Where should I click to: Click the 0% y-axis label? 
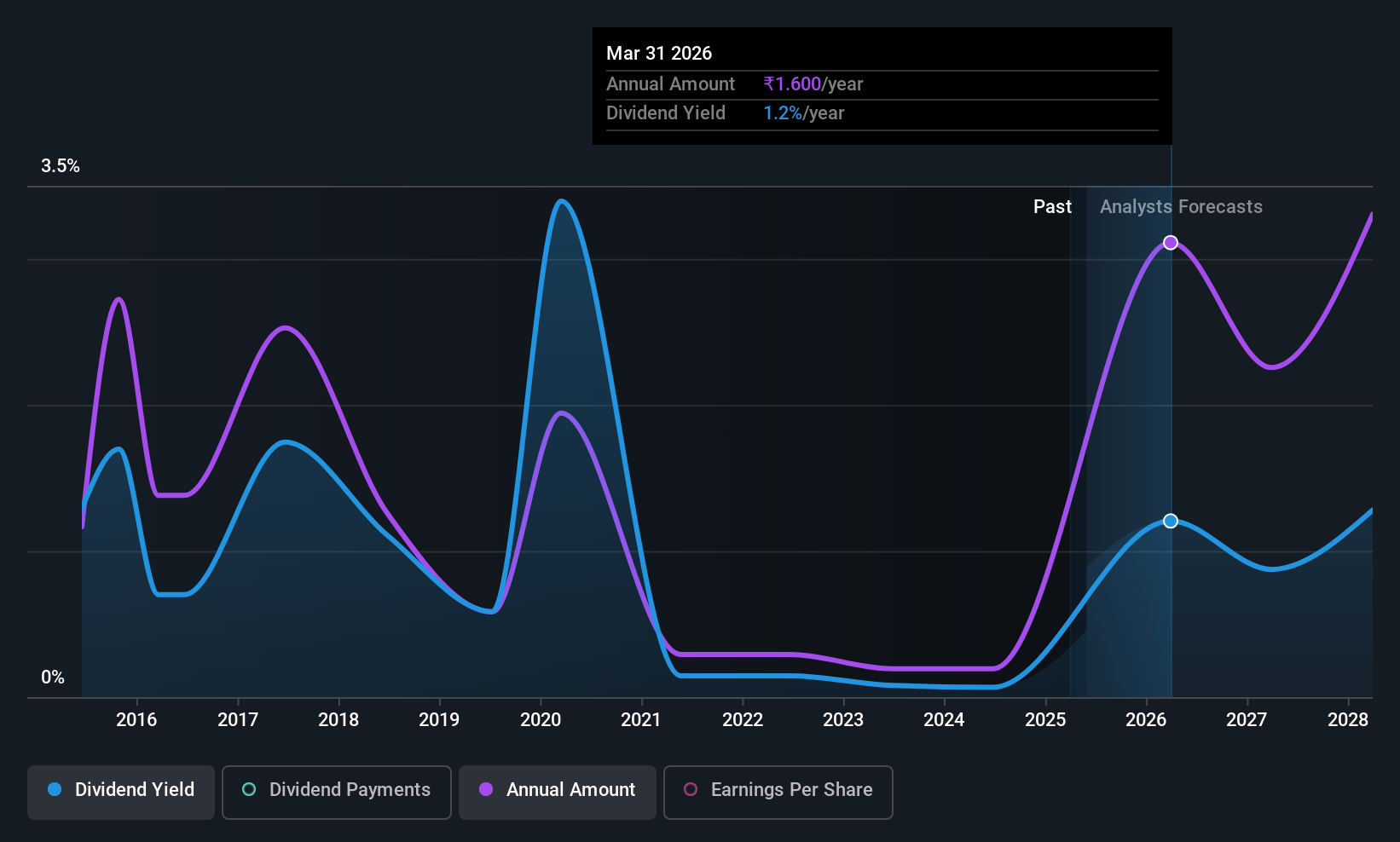pyautogui.click(x=53, y=678)
